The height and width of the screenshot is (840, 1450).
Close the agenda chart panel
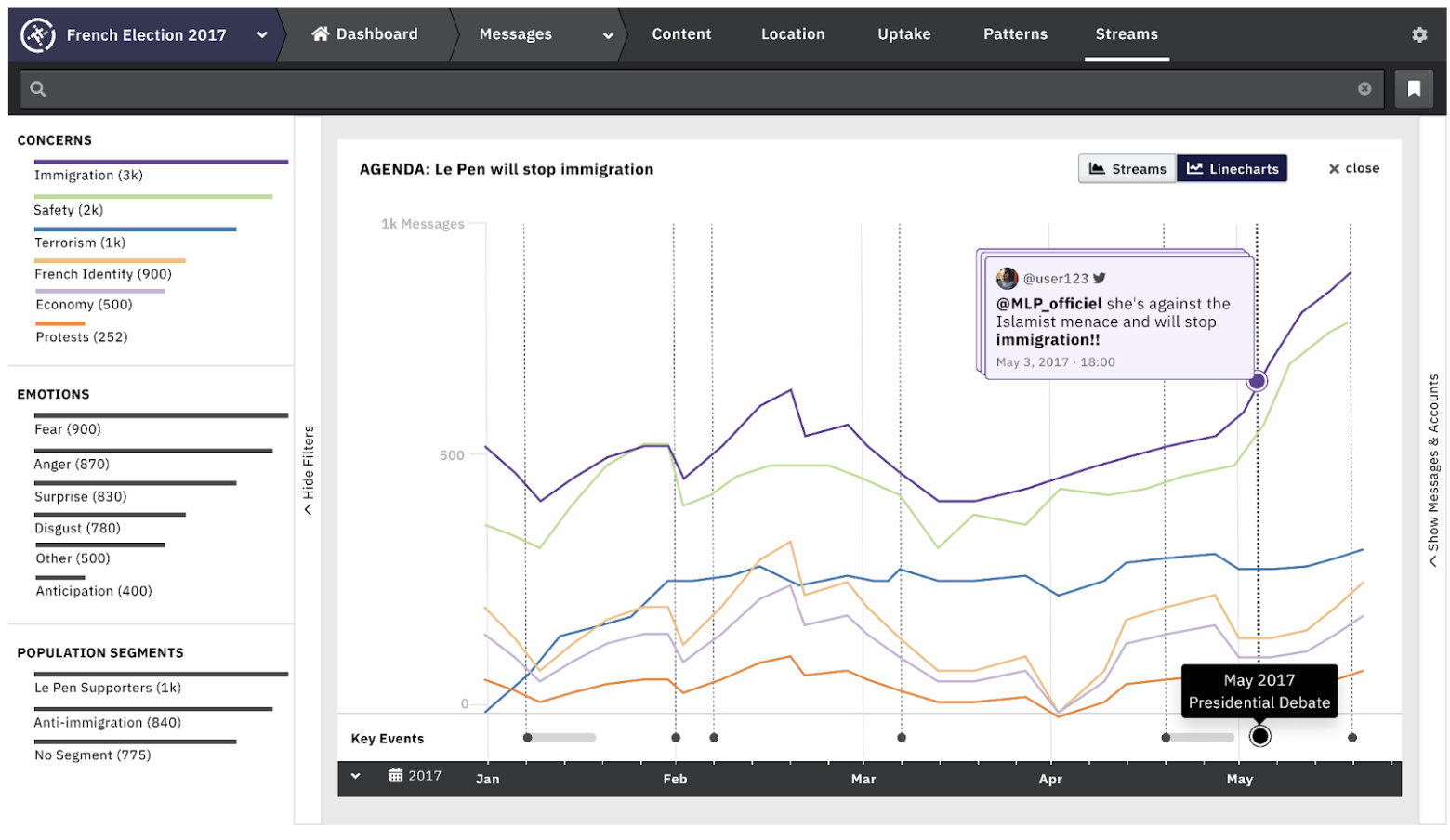pyautogui.click(x=1353, y=169)
